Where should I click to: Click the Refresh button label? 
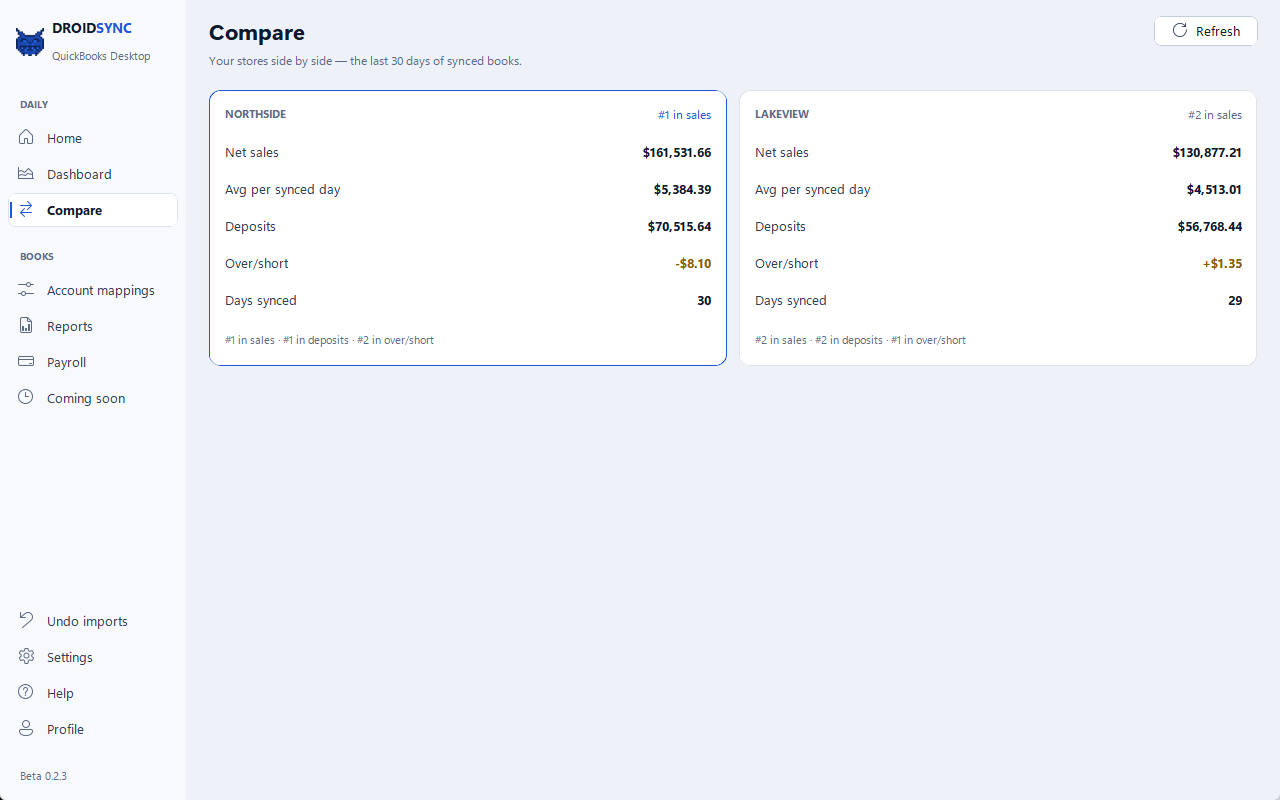coord(1218,32)
